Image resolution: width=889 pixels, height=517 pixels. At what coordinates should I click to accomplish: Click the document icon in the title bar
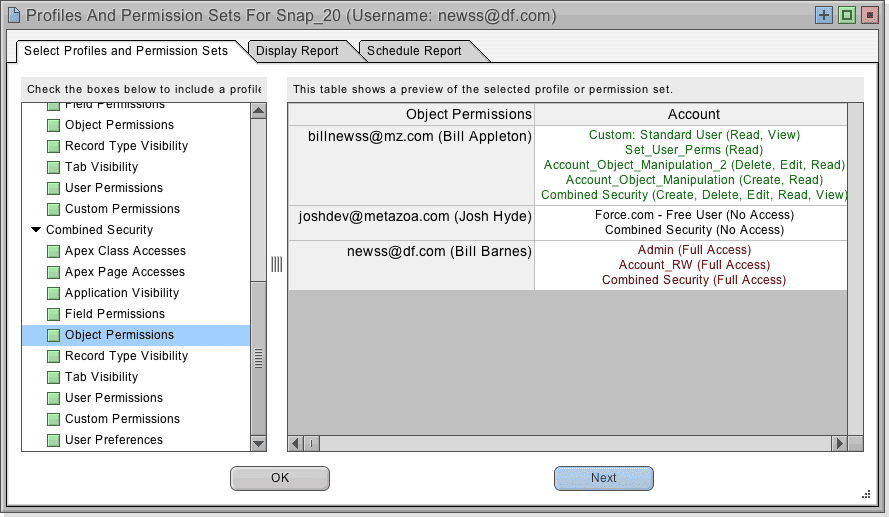[x=14, y=15]
